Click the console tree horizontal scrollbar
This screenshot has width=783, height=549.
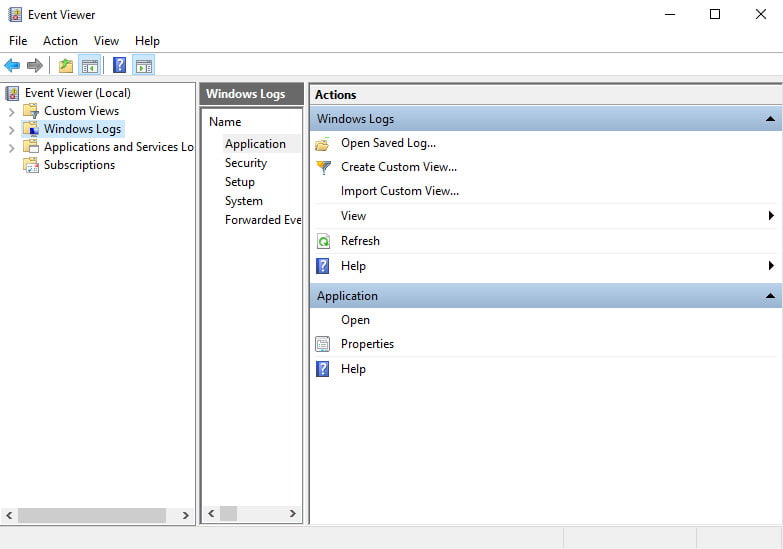[90, 515]
